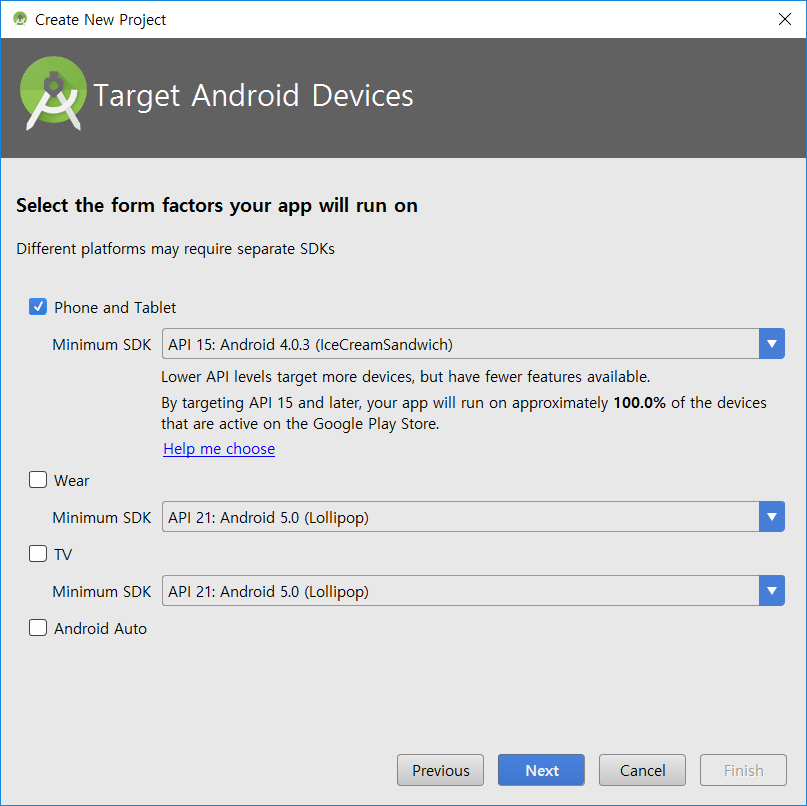
Task: Click 'Select the form factors your app will run on'
Action: (217, 205)
